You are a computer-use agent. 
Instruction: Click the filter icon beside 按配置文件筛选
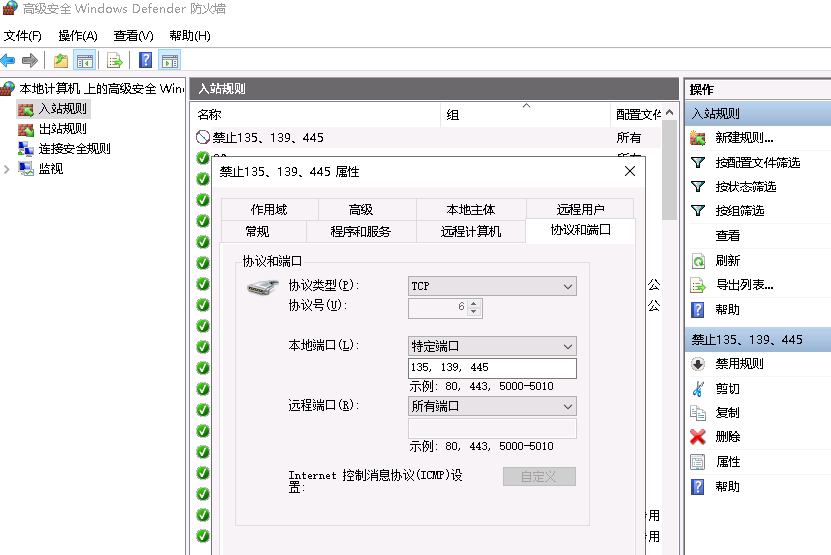698,163
